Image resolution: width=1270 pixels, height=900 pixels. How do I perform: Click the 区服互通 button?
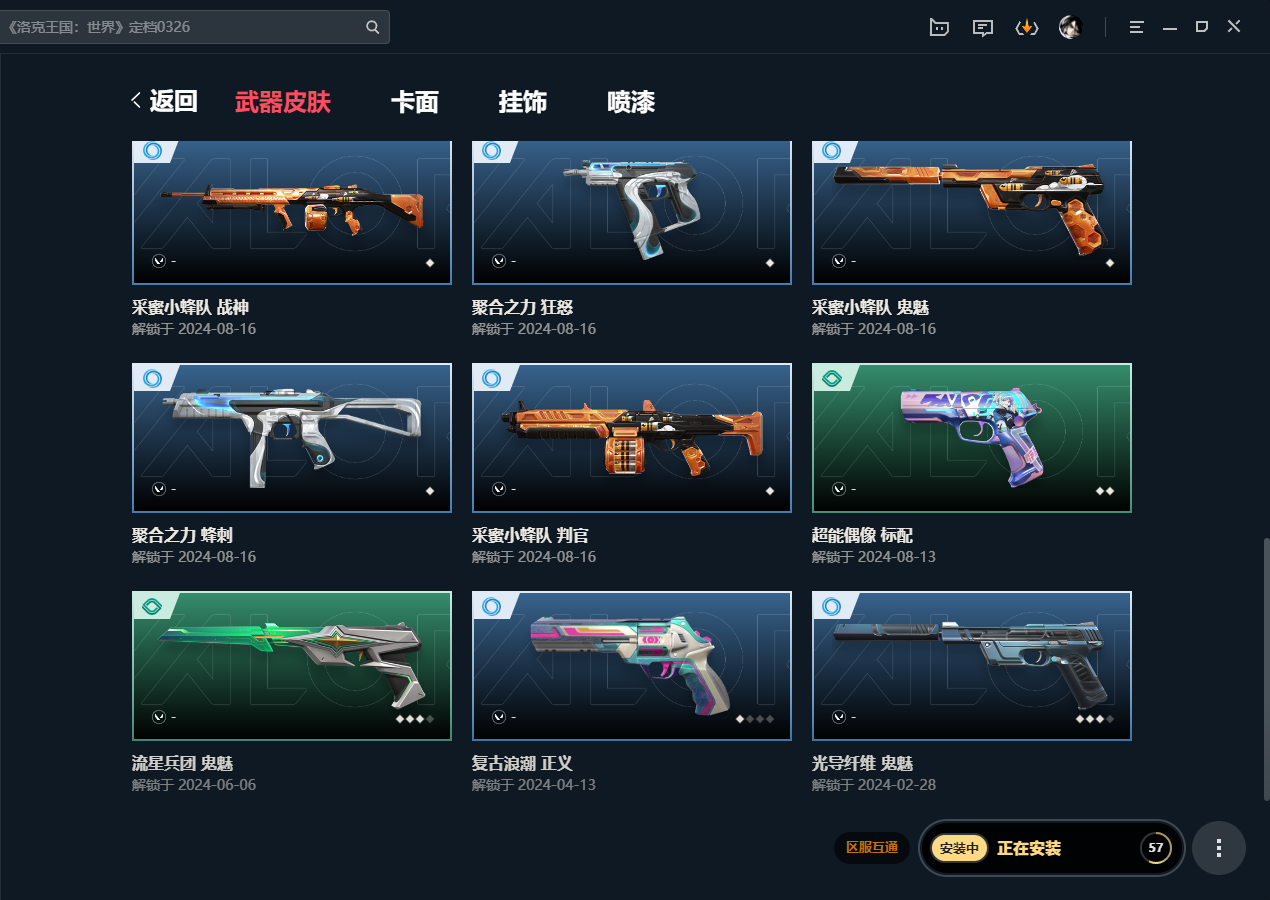872,848
